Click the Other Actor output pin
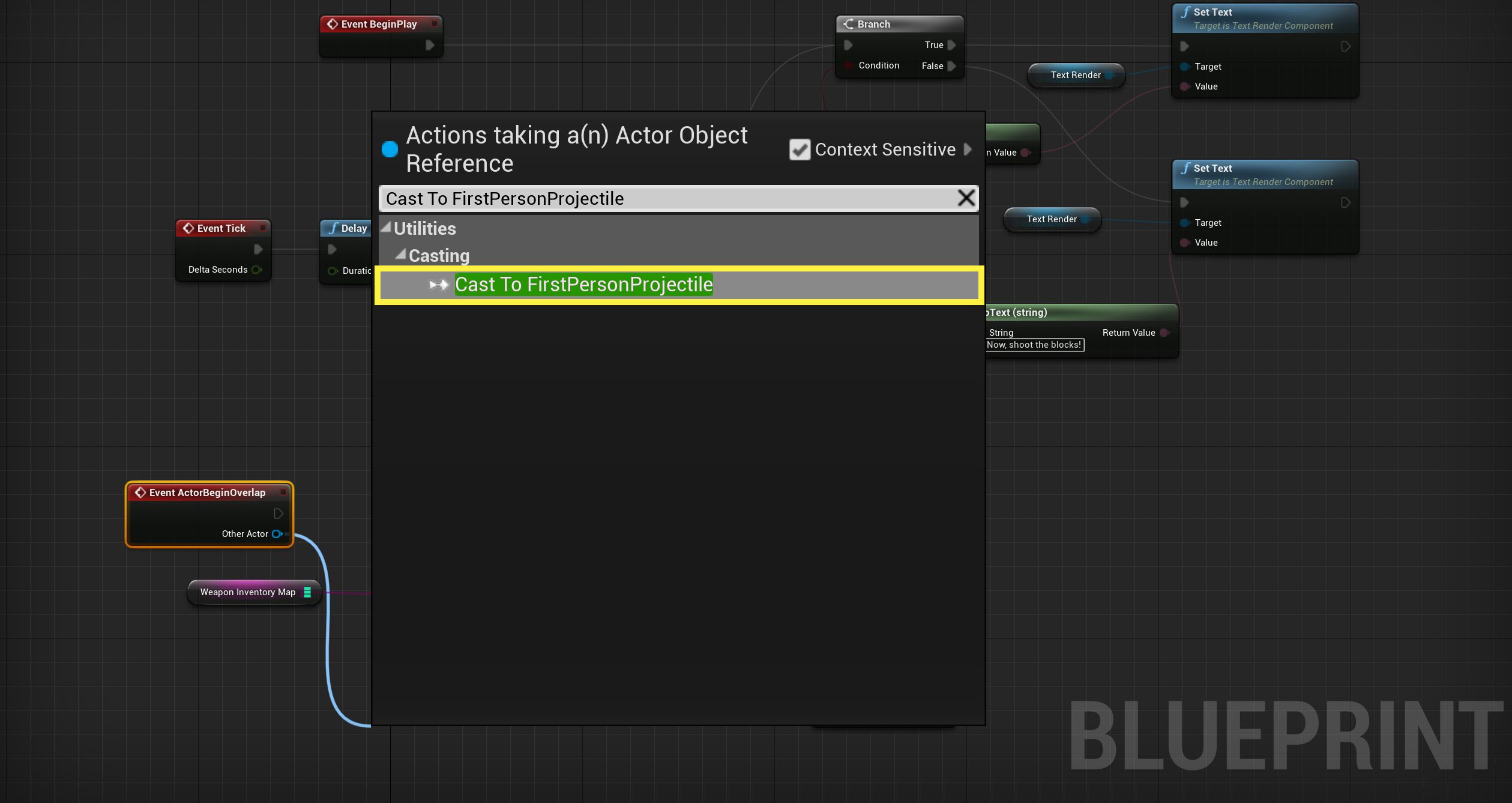Screen dimensions: 1512x803 coord(277,534)
